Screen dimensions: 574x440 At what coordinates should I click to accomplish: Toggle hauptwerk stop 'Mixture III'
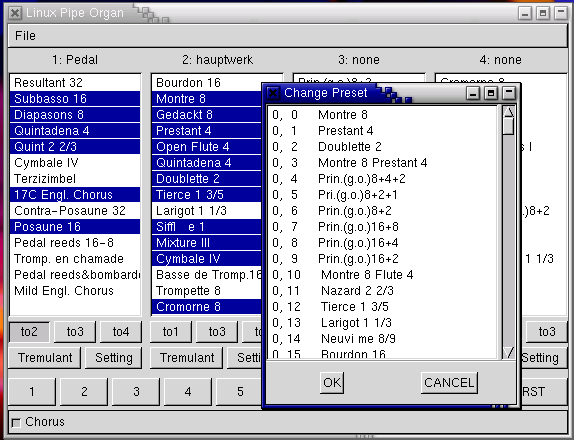(x=206, y=243)
